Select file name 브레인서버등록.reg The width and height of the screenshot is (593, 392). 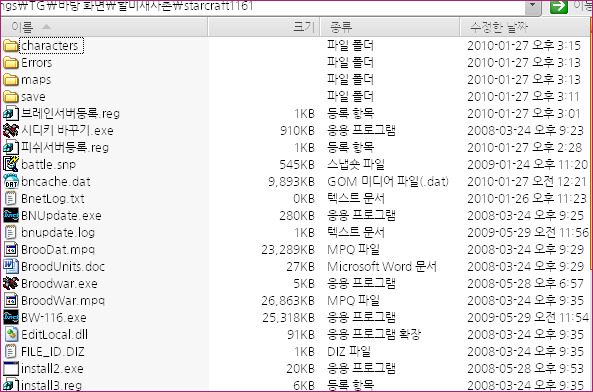coord(70,113)
